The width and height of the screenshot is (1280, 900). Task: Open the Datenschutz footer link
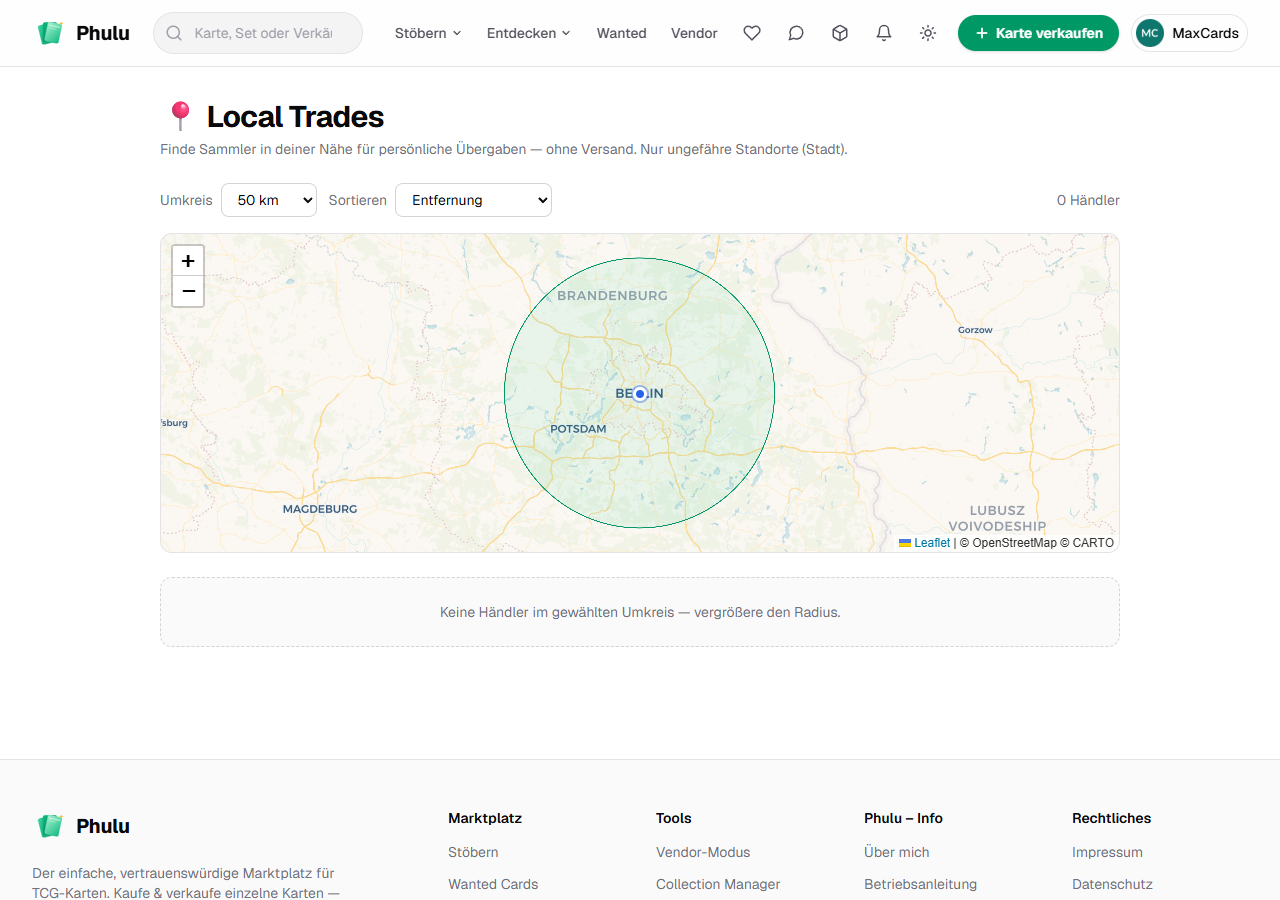(1112, 884)
